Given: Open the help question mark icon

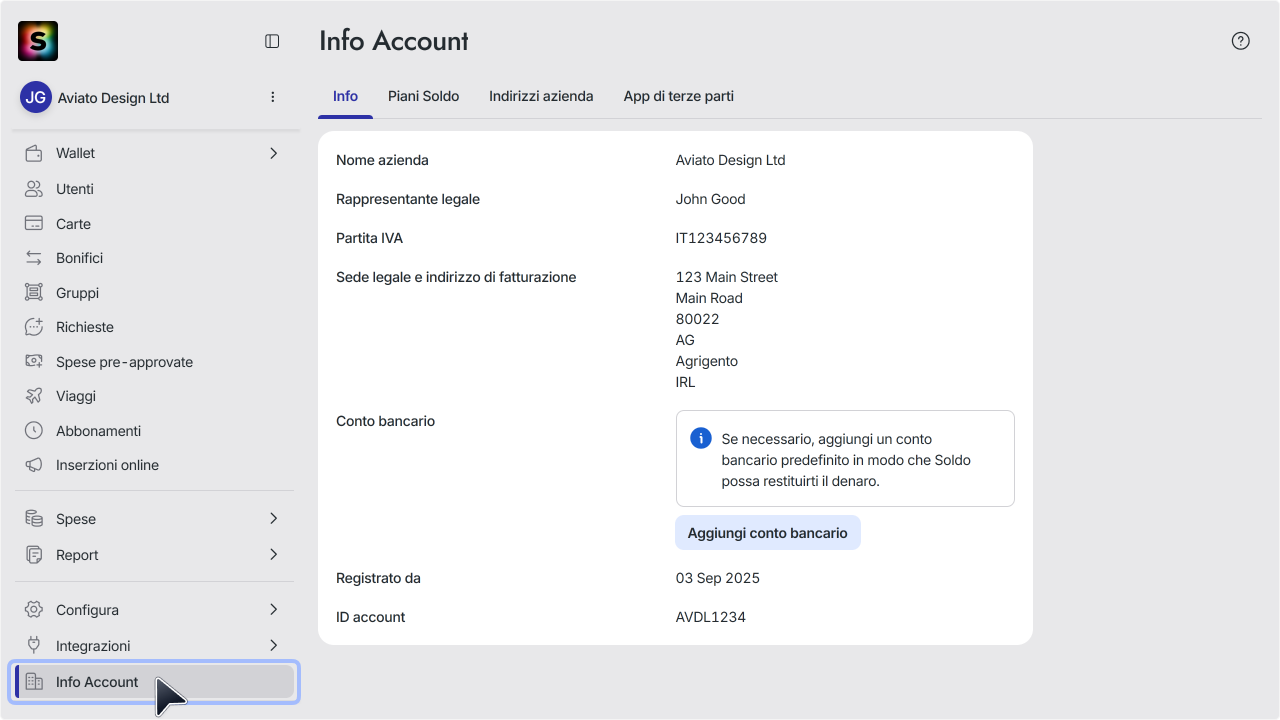Looking at the screenshot, I should [1241, 41].
